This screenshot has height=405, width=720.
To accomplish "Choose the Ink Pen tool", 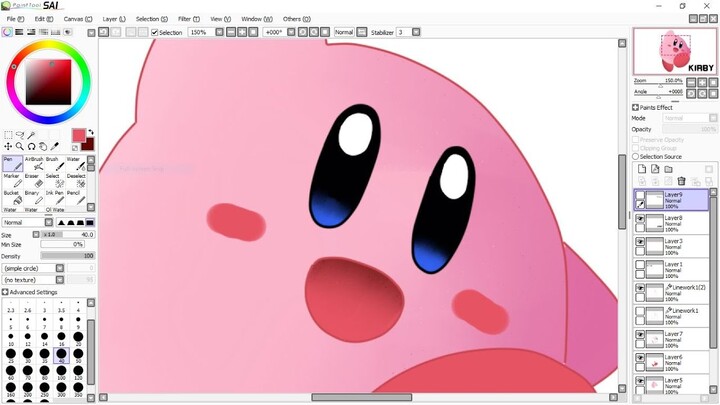I will [x=55, y=198].
